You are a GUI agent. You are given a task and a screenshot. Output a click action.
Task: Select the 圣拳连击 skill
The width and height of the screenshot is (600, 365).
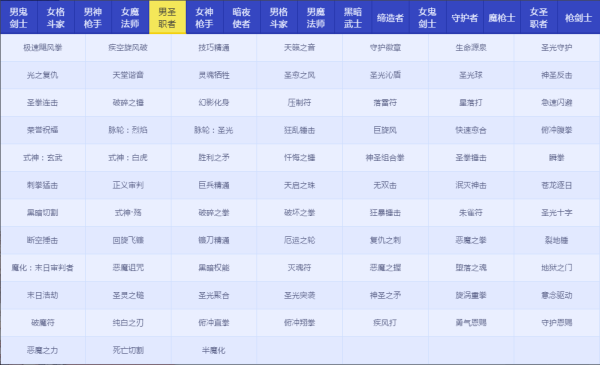(42, 103)
